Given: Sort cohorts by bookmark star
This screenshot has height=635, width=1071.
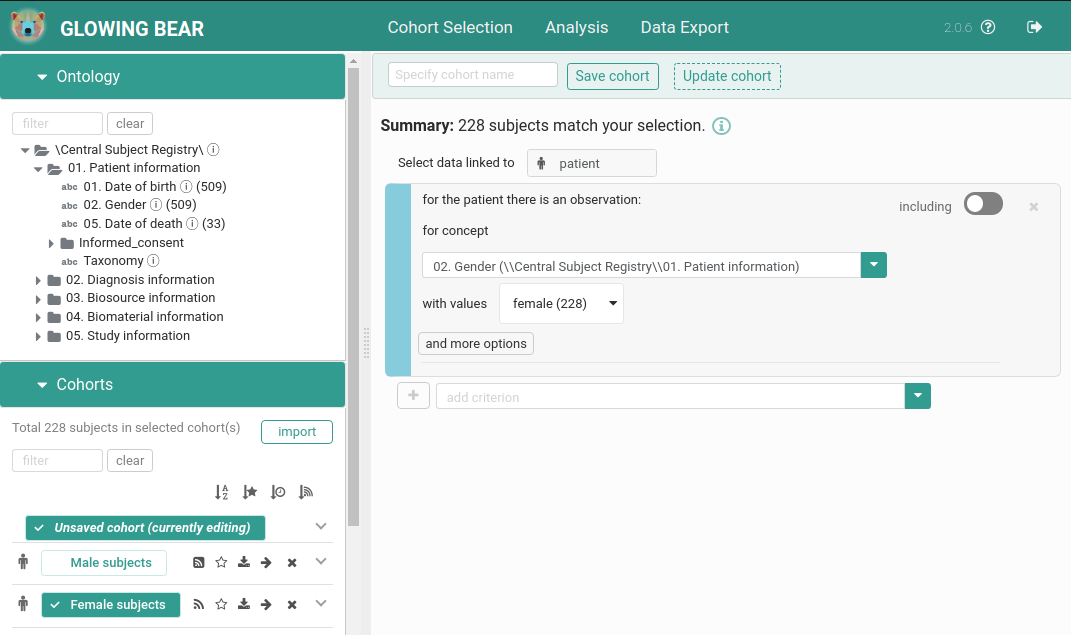Looking at the screenshot, I should tap(249, 492).
